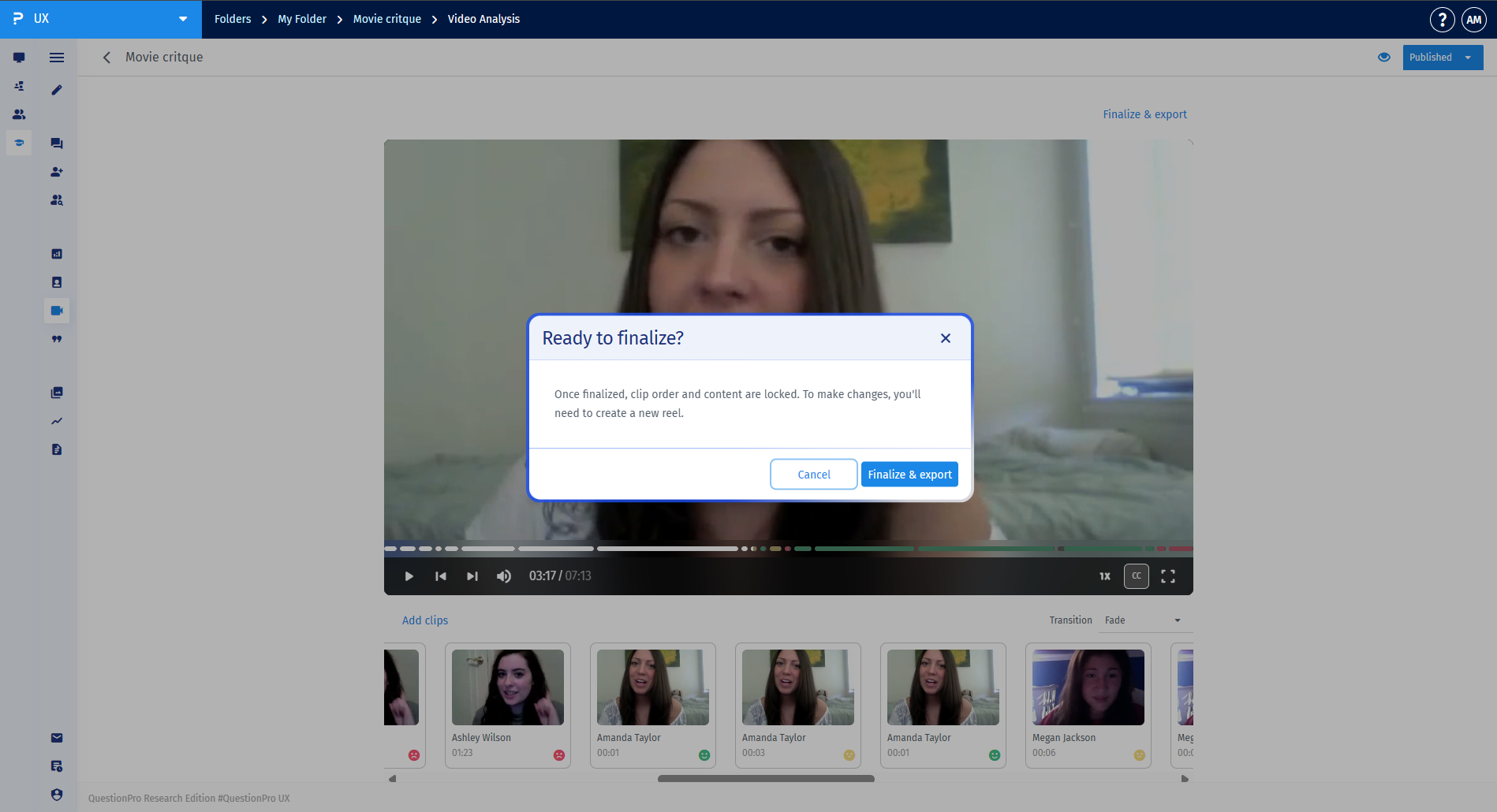Click Cancel in the finalize dialog
Image resolution: width=1497 pixels, height=812 pixels.
[x=814, y=475]
